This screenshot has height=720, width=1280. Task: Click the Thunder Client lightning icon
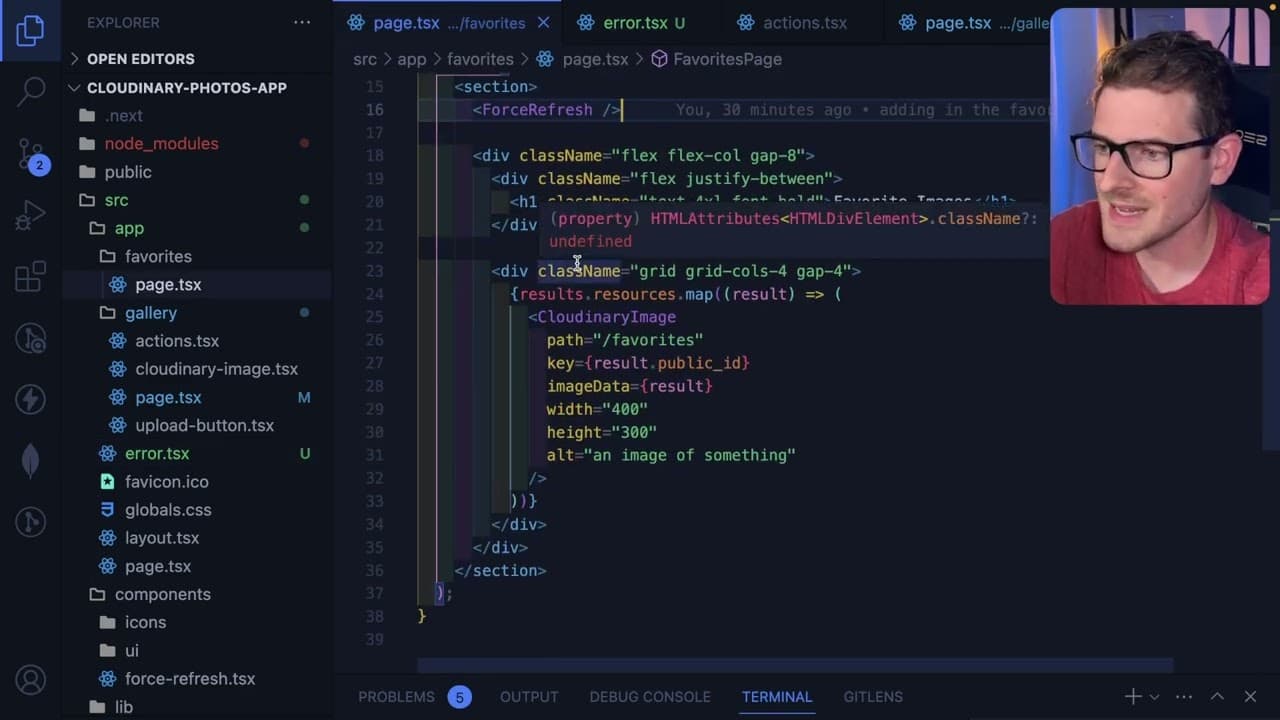30,399
